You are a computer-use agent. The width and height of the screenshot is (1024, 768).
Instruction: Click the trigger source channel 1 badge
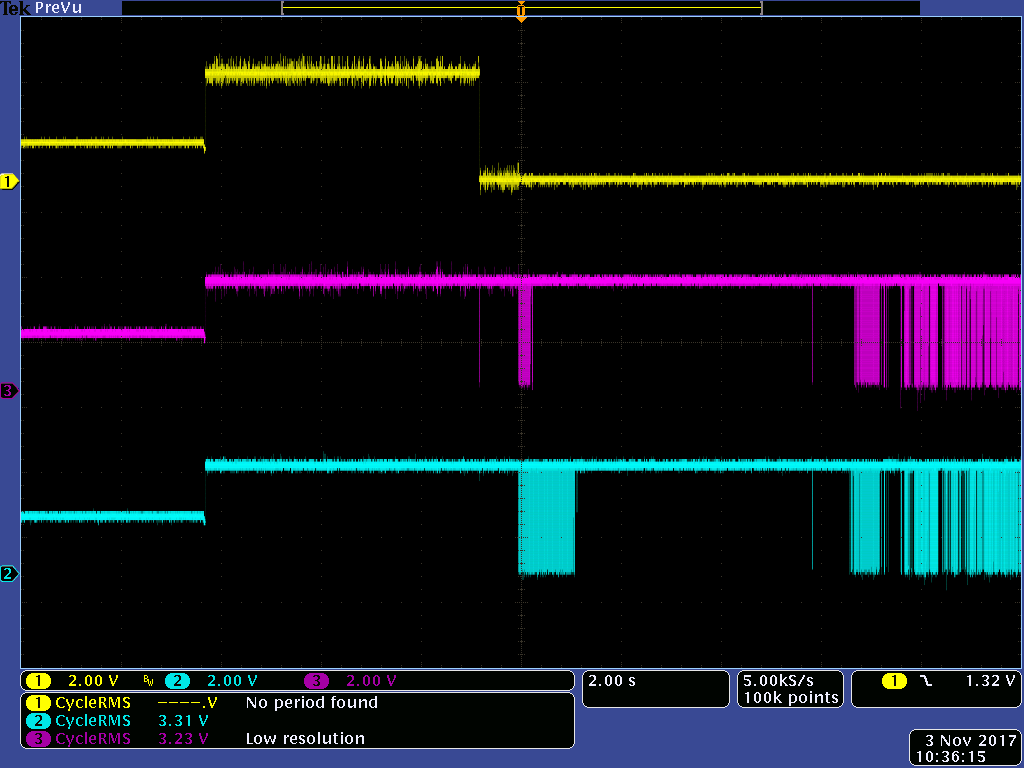point(893,681)
